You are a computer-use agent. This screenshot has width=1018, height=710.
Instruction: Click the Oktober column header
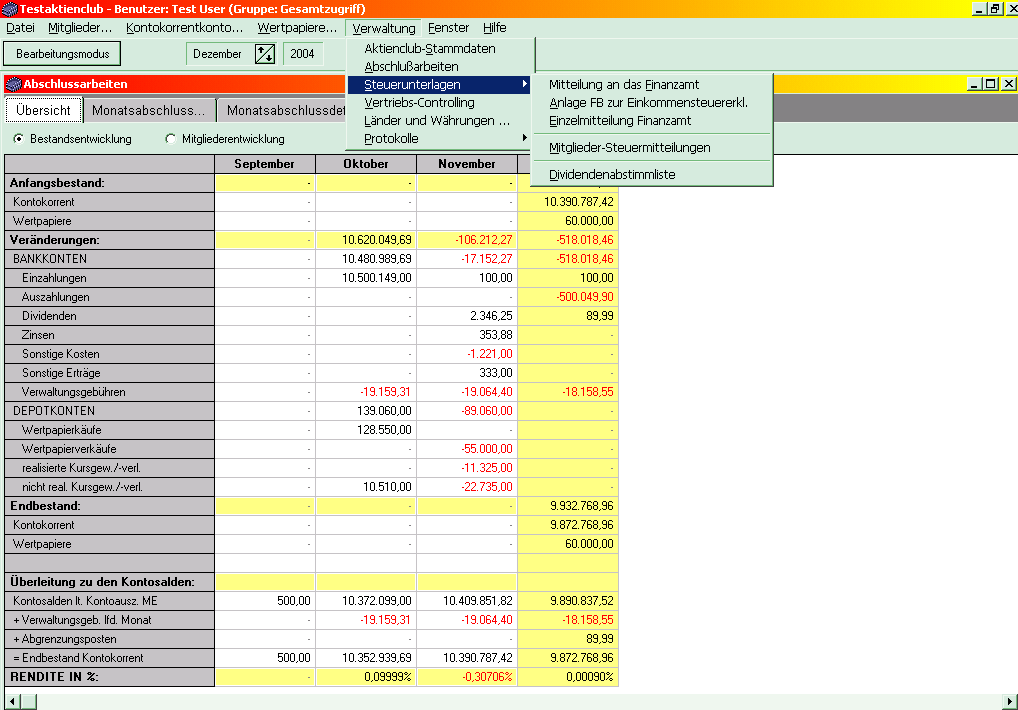[x=366, y=164]
